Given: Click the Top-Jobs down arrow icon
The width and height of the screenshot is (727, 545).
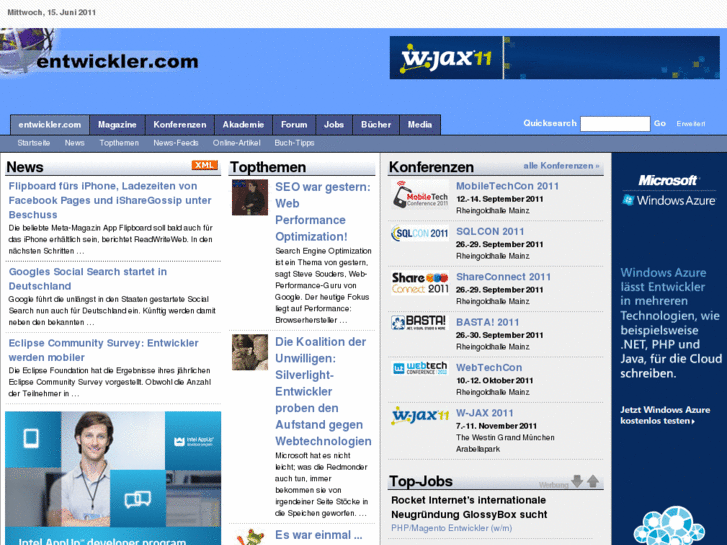Looking at the screenshot, I should coord(577,481).
